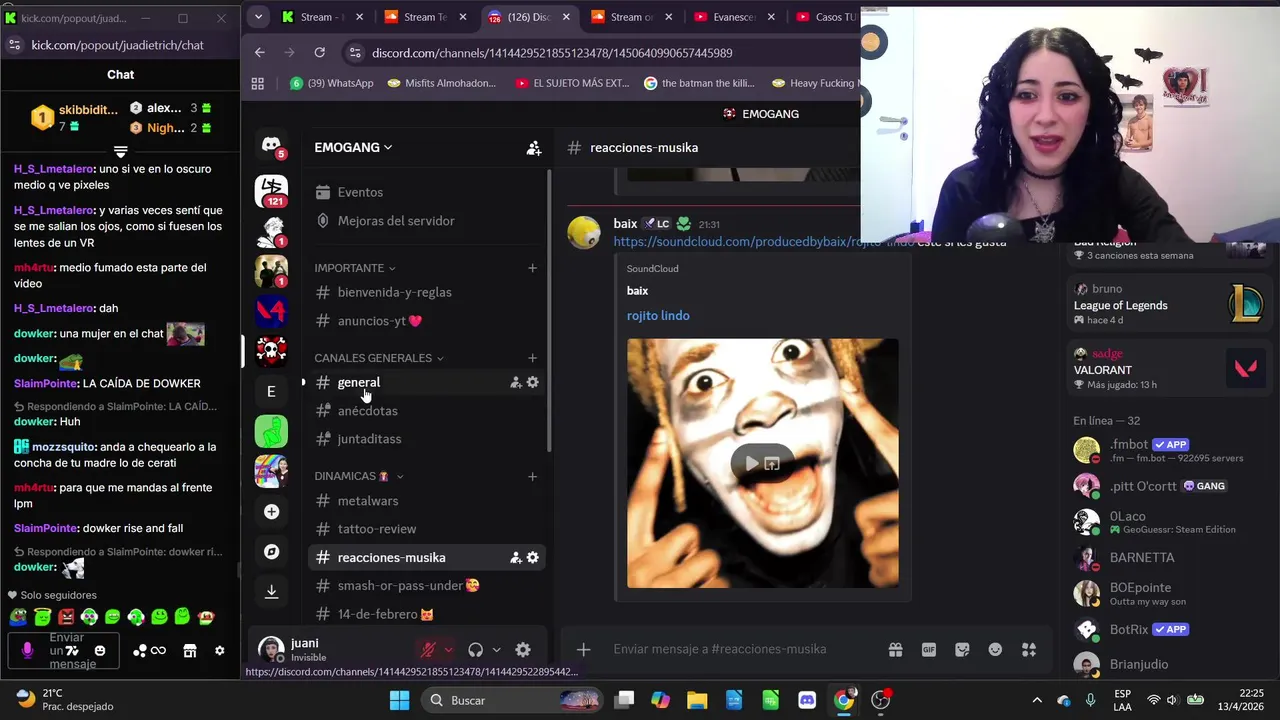Click the rojito lindo title link
The image size is (1280, 720).
(x=658, y=316)
